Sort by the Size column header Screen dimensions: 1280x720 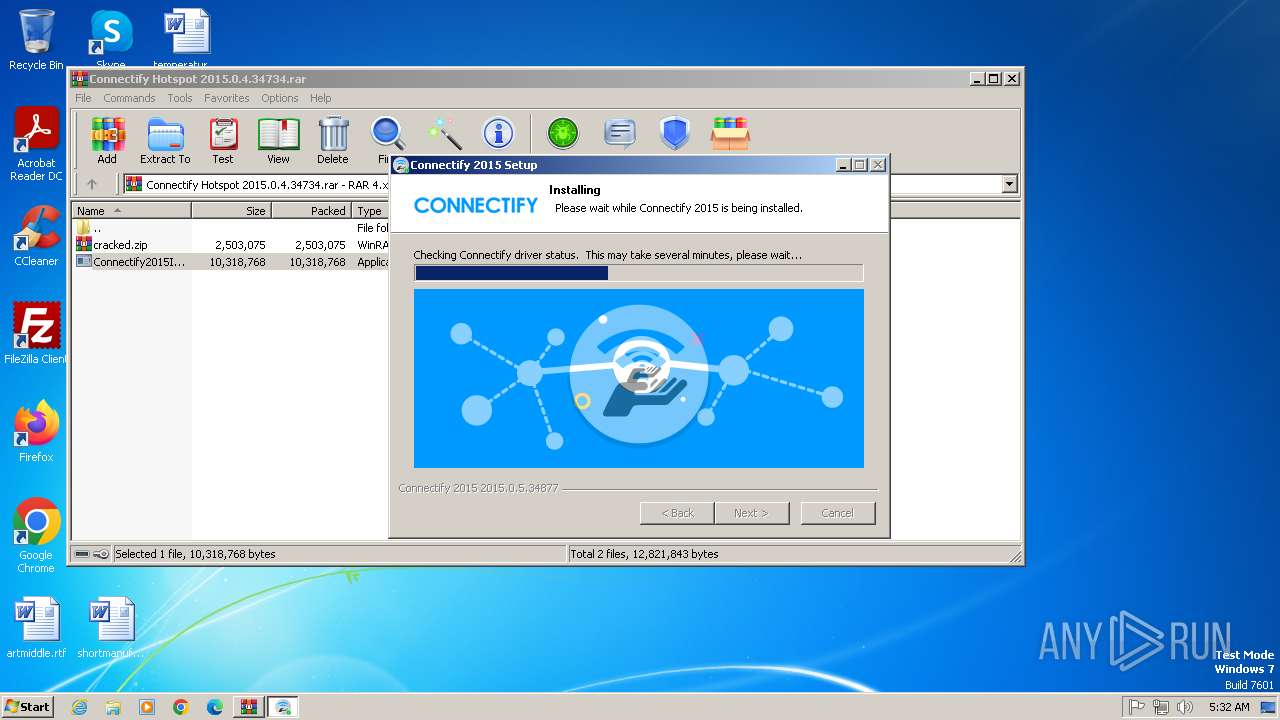pos(232,211)
